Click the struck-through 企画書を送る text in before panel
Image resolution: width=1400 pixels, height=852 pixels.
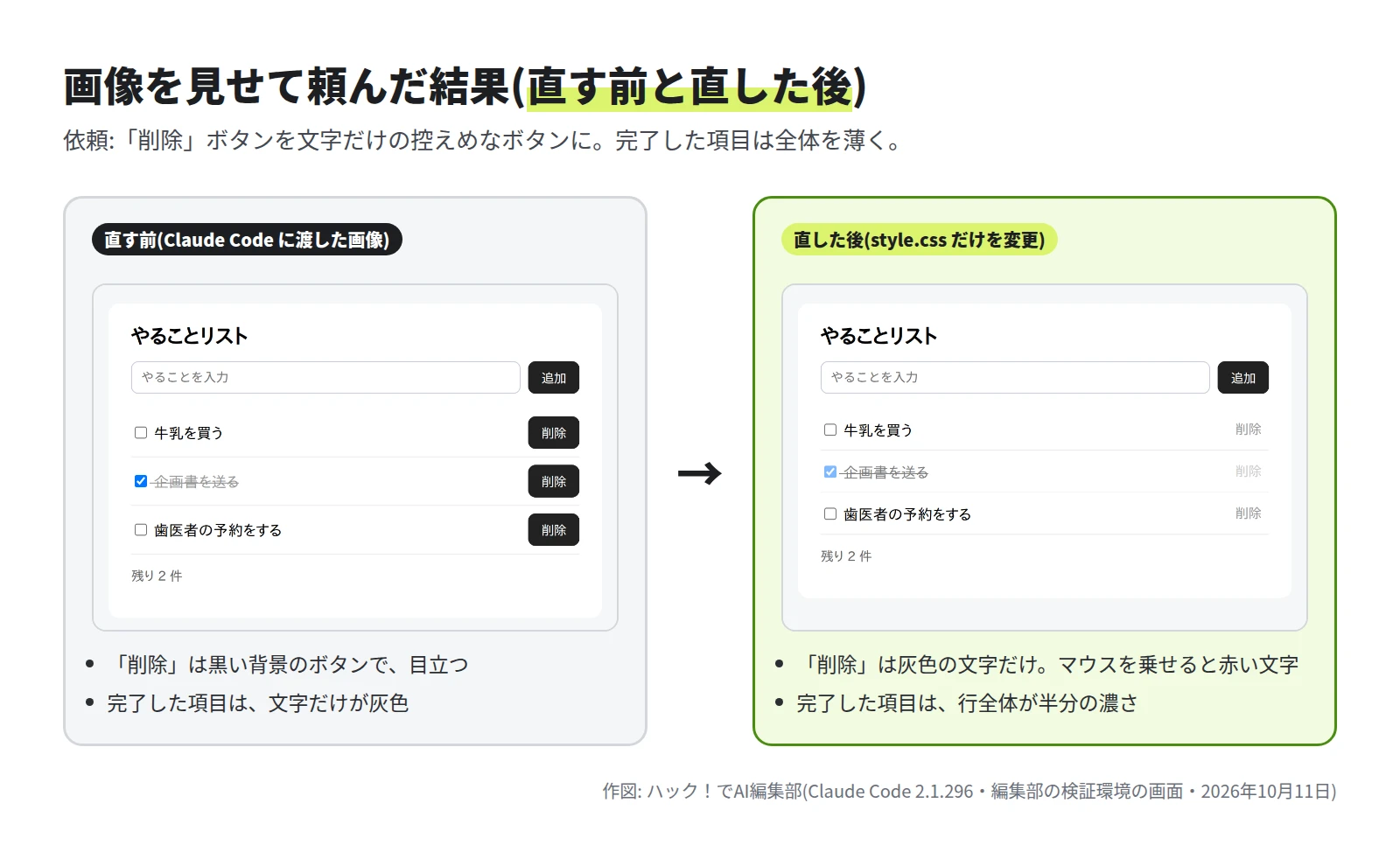click(196, 482)
